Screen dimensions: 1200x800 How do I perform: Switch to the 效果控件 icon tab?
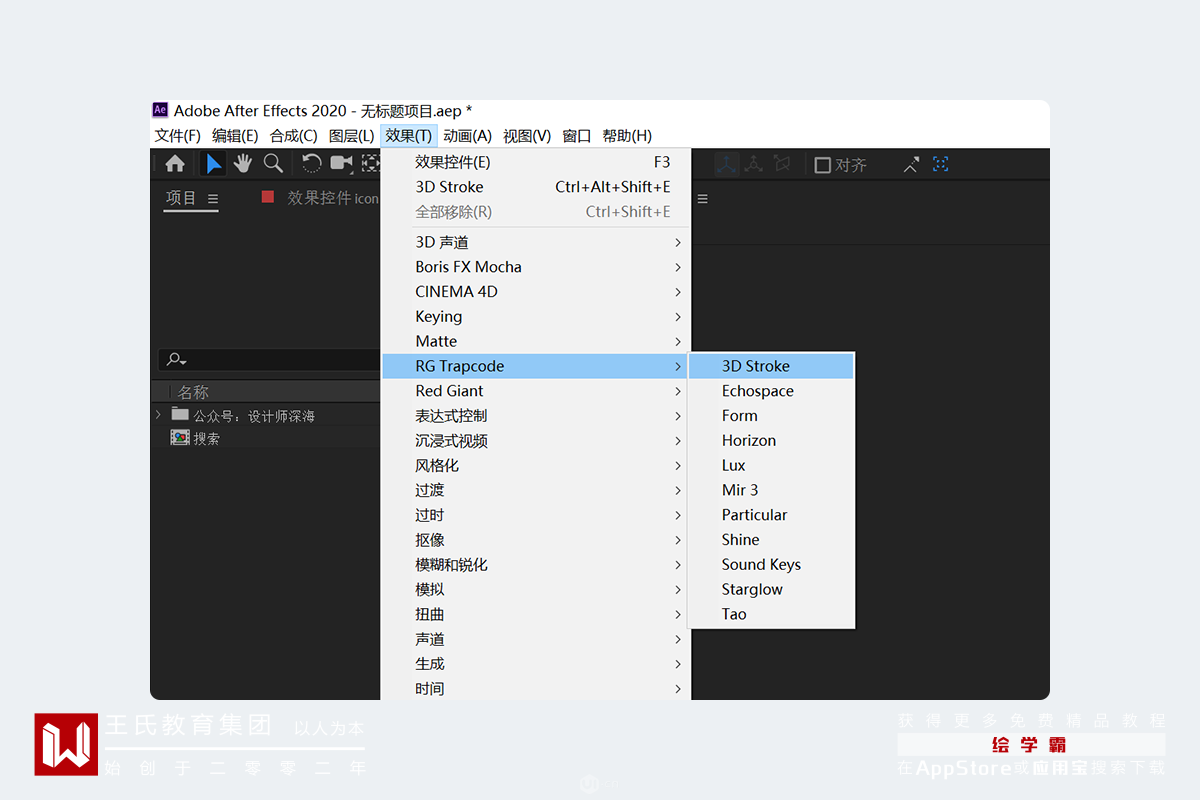(333, 198)
